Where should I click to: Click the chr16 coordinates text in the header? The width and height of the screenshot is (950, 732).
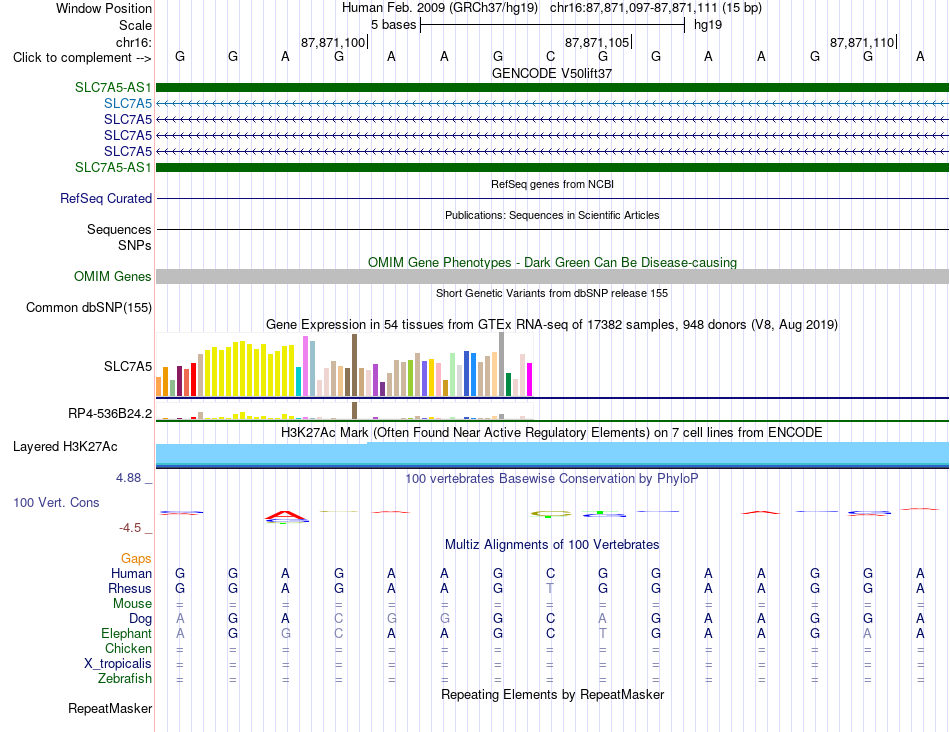coord(656,8)
